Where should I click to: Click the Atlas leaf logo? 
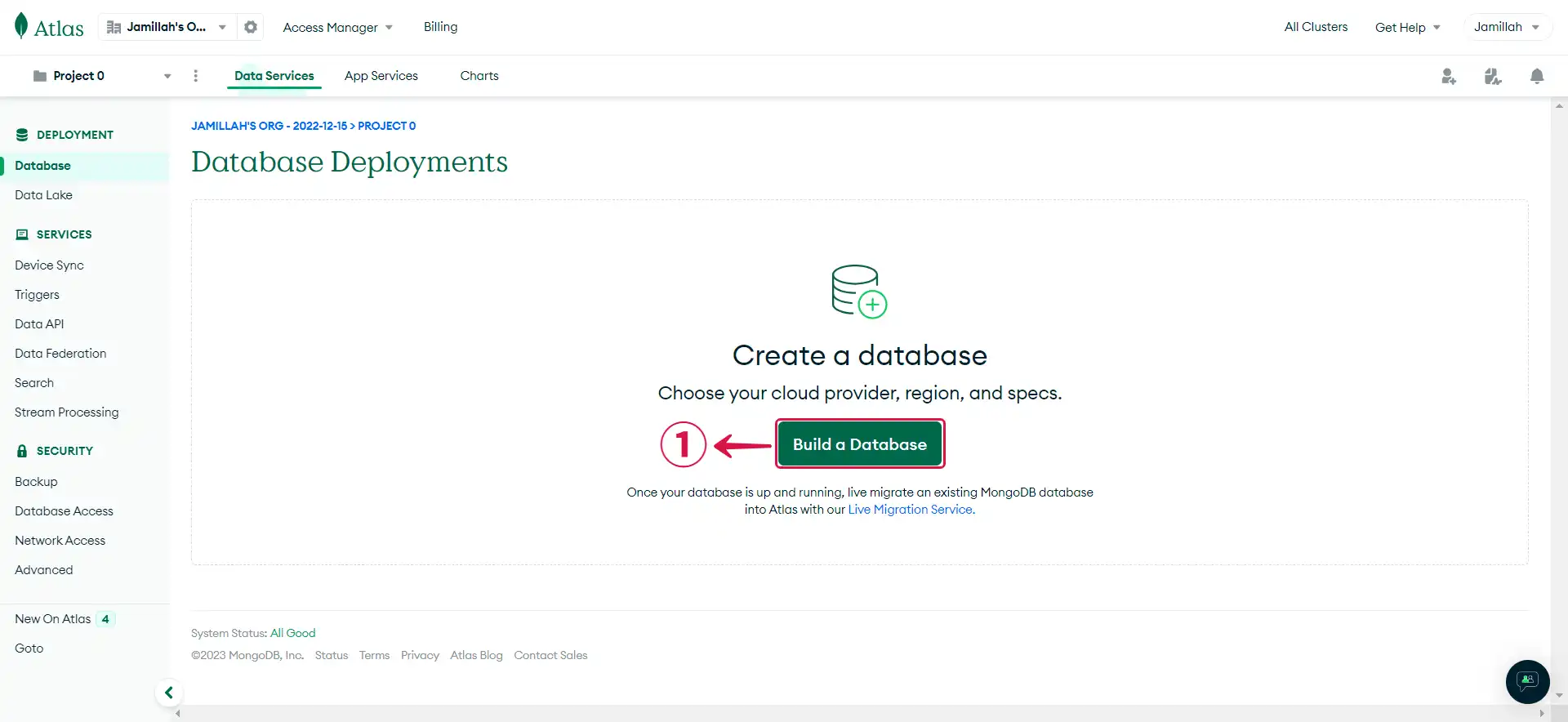coord(22,26)
